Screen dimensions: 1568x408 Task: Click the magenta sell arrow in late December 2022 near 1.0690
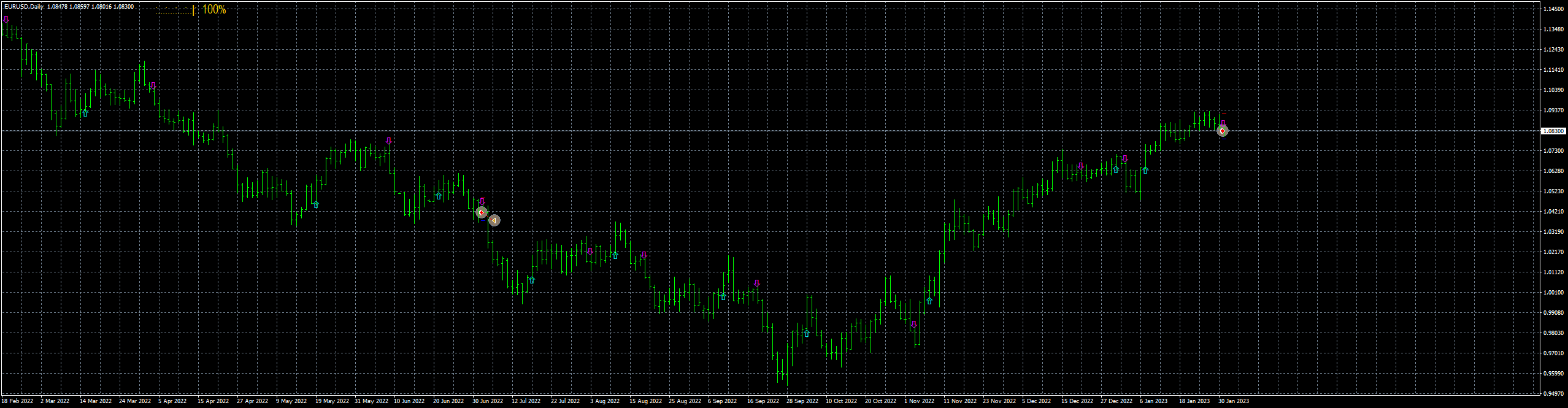pos(1124,159)
